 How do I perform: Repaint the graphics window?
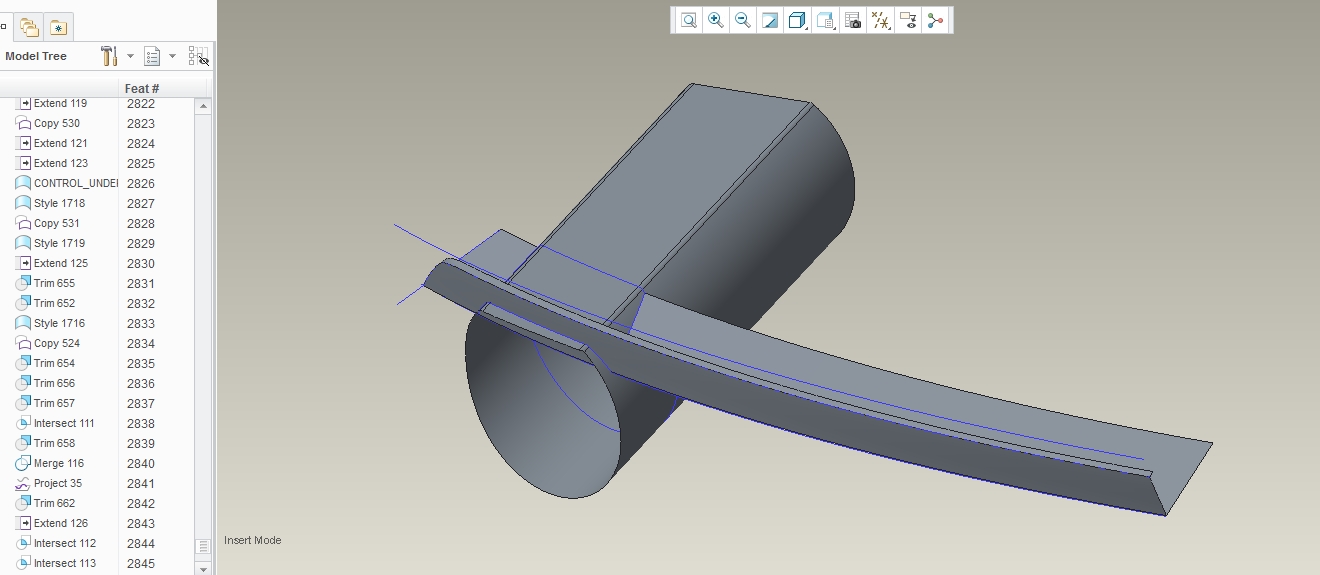(x=770, y=20)
